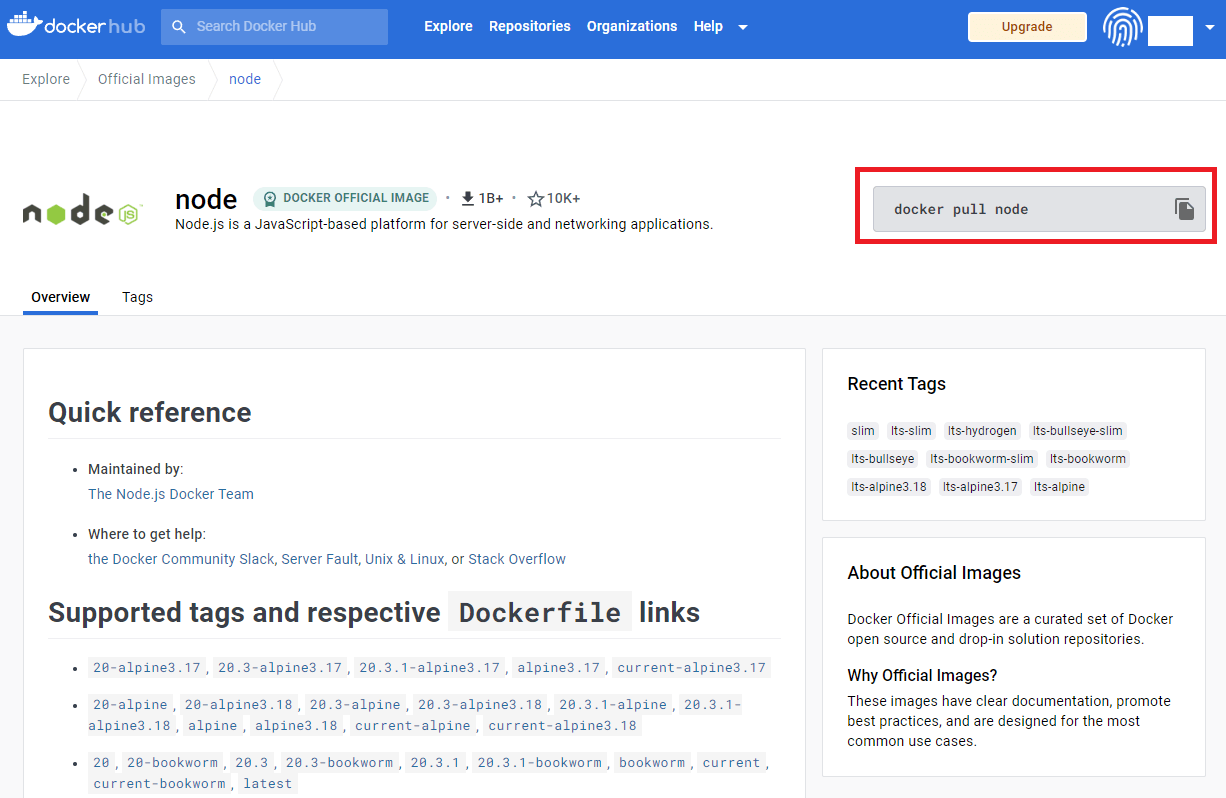Select the lts-alpine3.17 recent tag

pyautogui.click(x=980, y=487)
